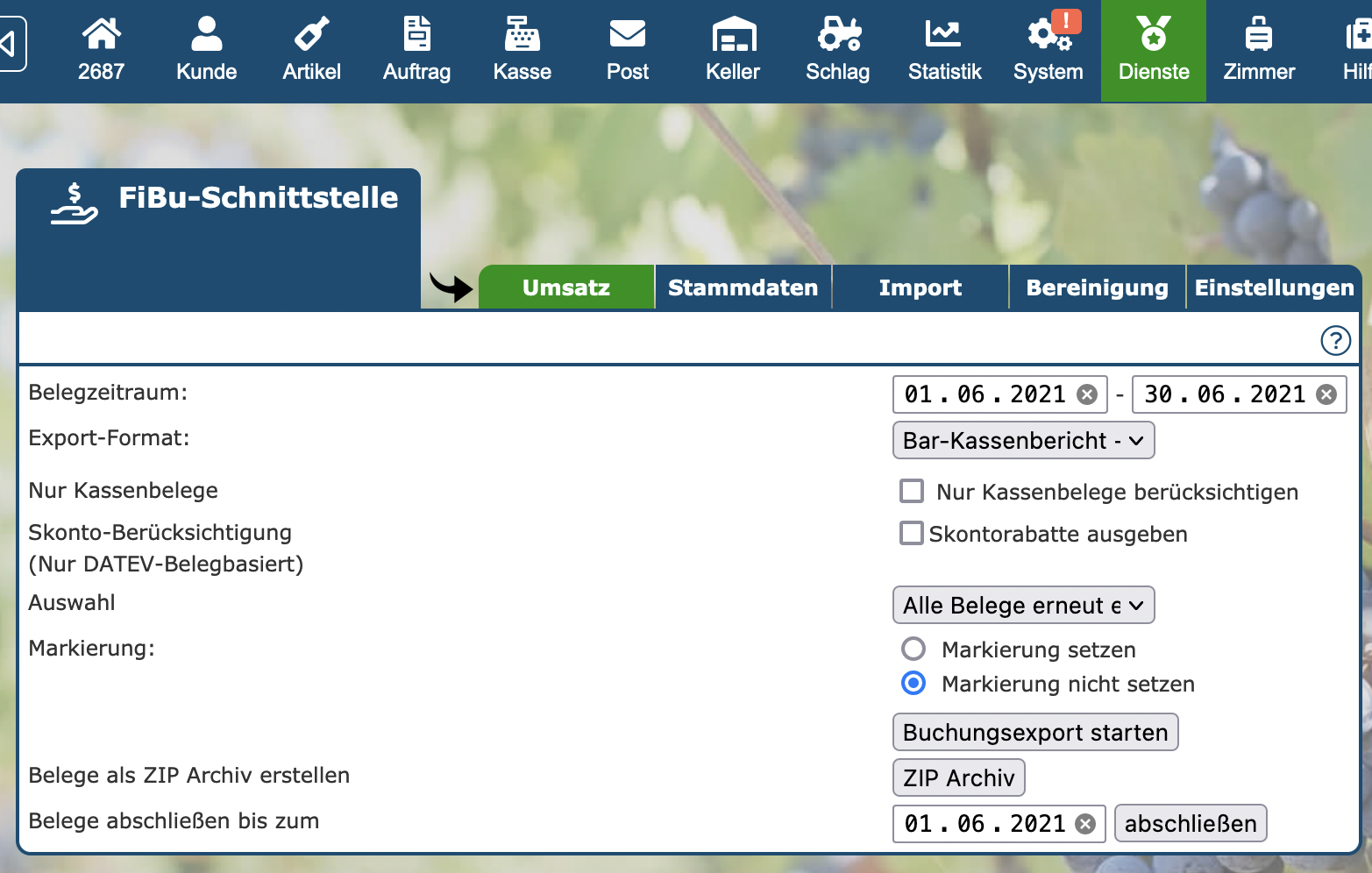This screenshot has height=873, width=1372.
Task: Click the abschließen button
Action: 1190,823
